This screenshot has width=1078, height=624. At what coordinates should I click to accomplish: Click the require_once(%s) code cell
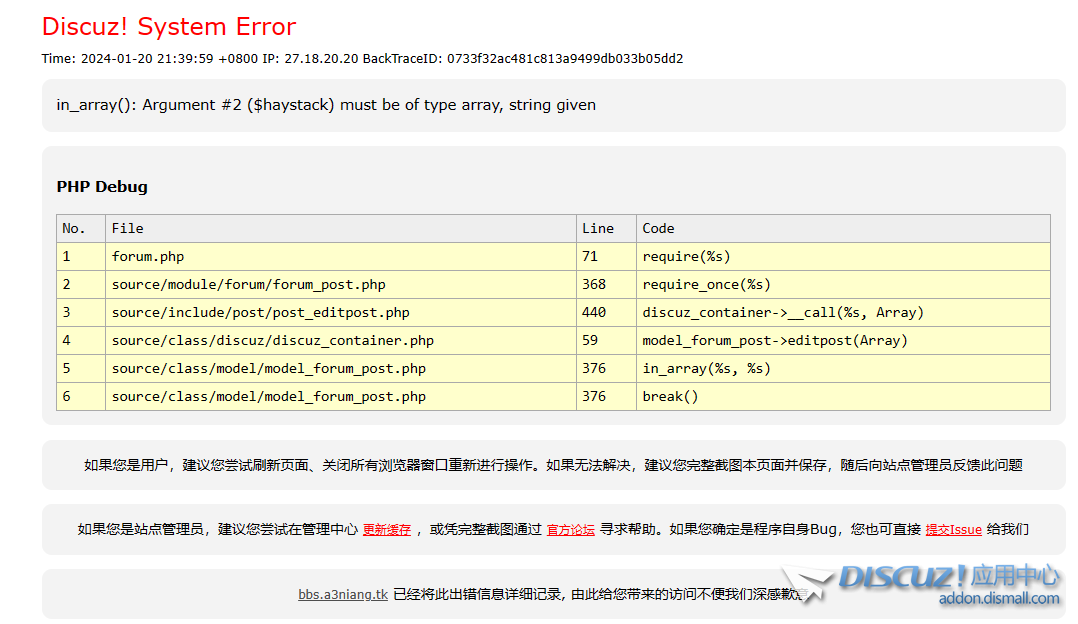point(843,285)
